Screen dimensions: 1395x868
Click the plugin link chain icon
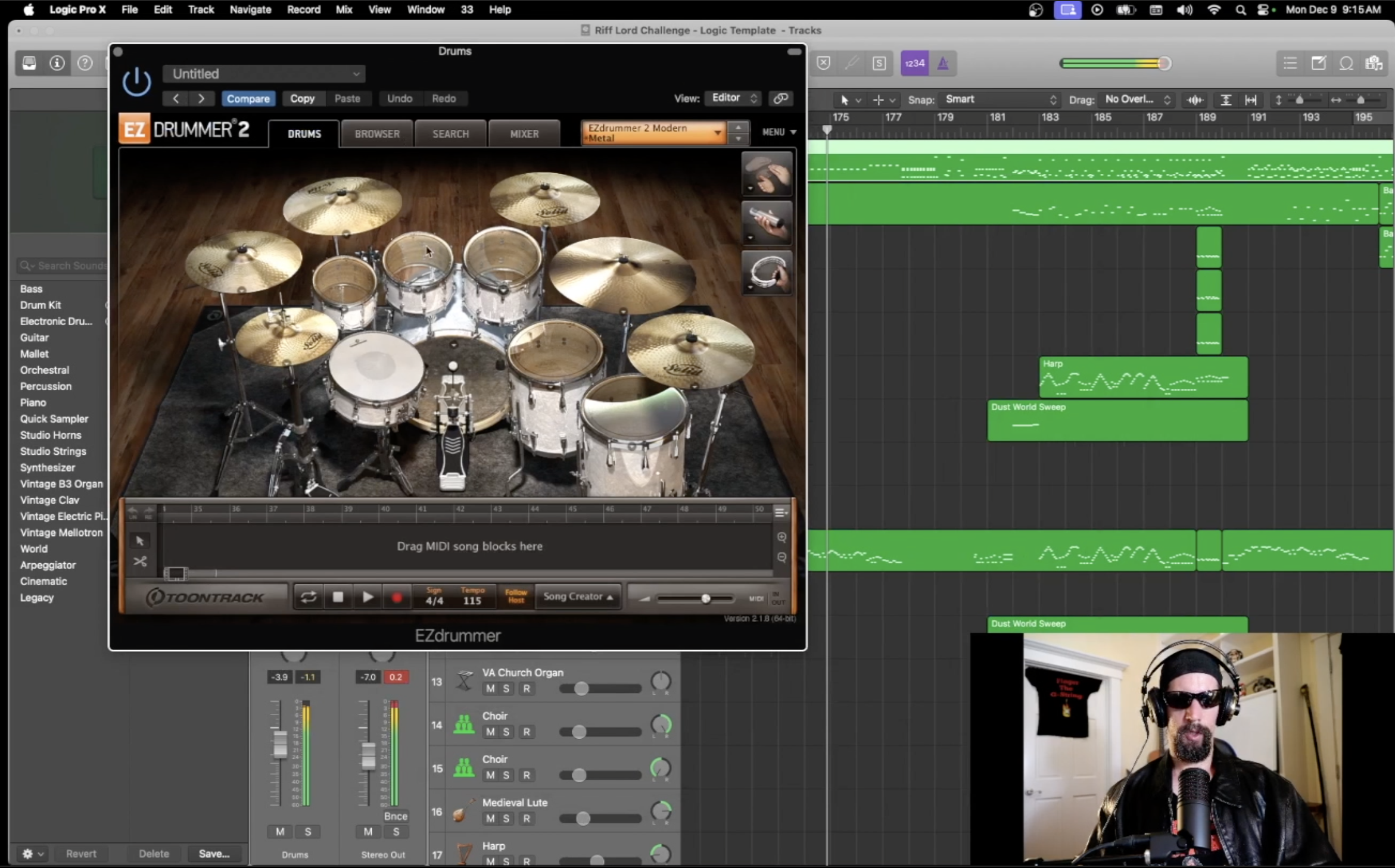click(x=780, y=98)
